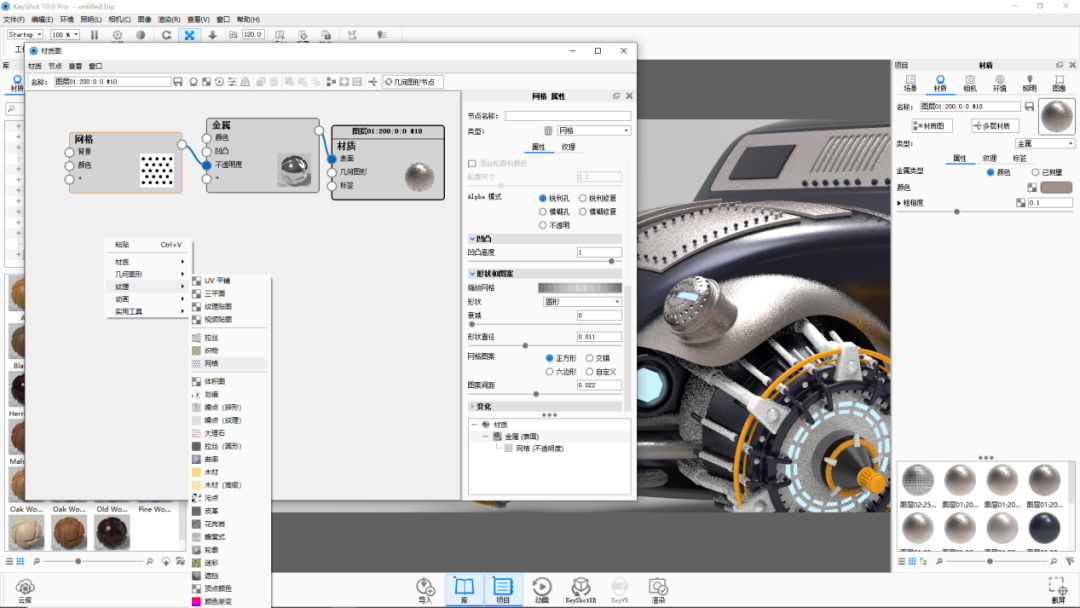The height and width of the screenshot is (608, 1080).
Task: Select the 模糊孔 Alpha mode radio button
Action: click(x=543, y=212)
